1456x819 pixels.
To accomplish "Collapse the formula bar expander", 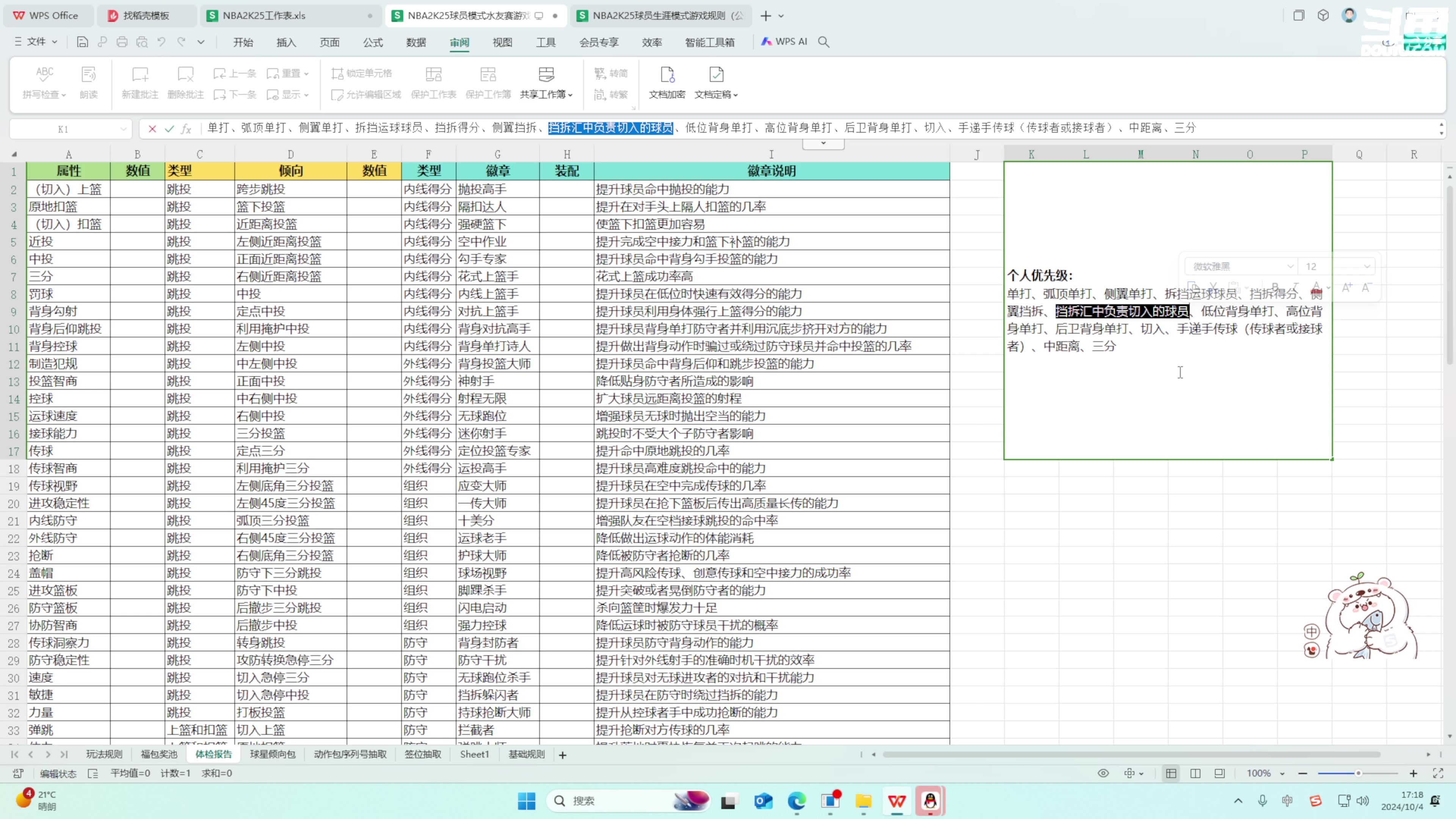I will [824, 144].
